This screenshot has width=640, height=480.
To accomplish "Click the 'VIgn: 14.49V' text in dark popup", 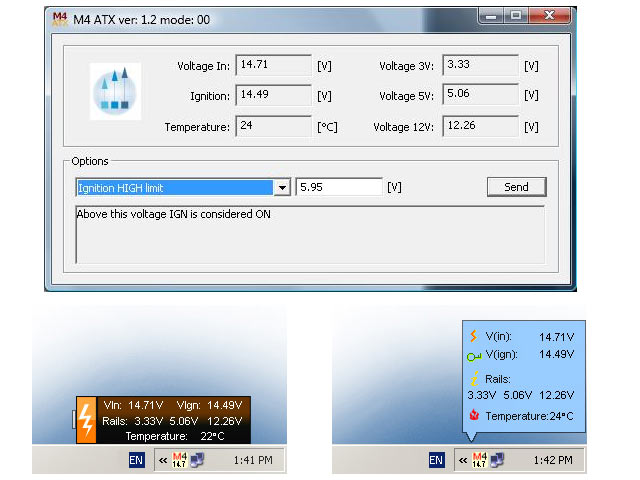I will pos(209,405).
